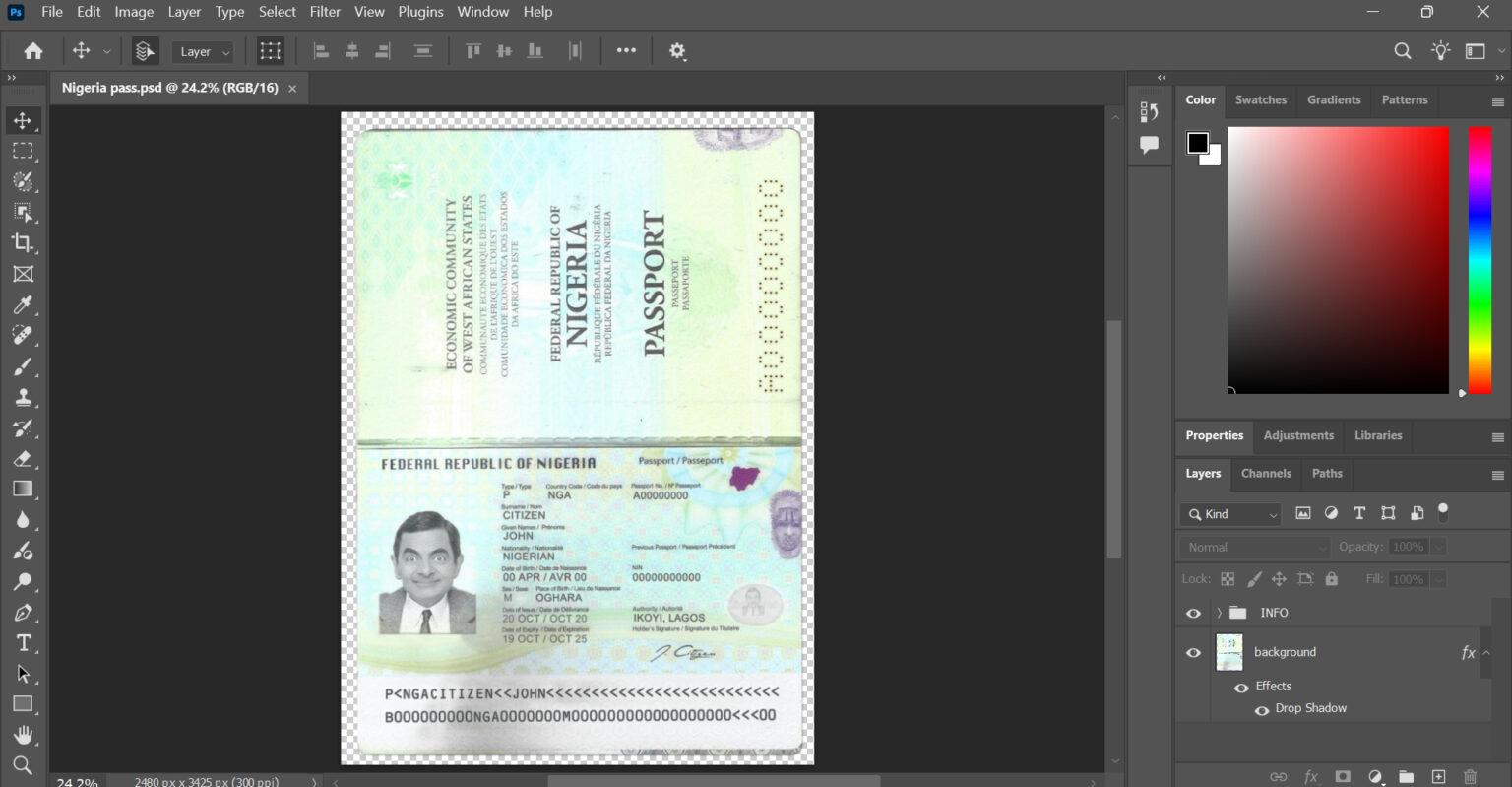Open the Image menu
Viewport: 1512px width, 787px height.
tap(134, 12)
